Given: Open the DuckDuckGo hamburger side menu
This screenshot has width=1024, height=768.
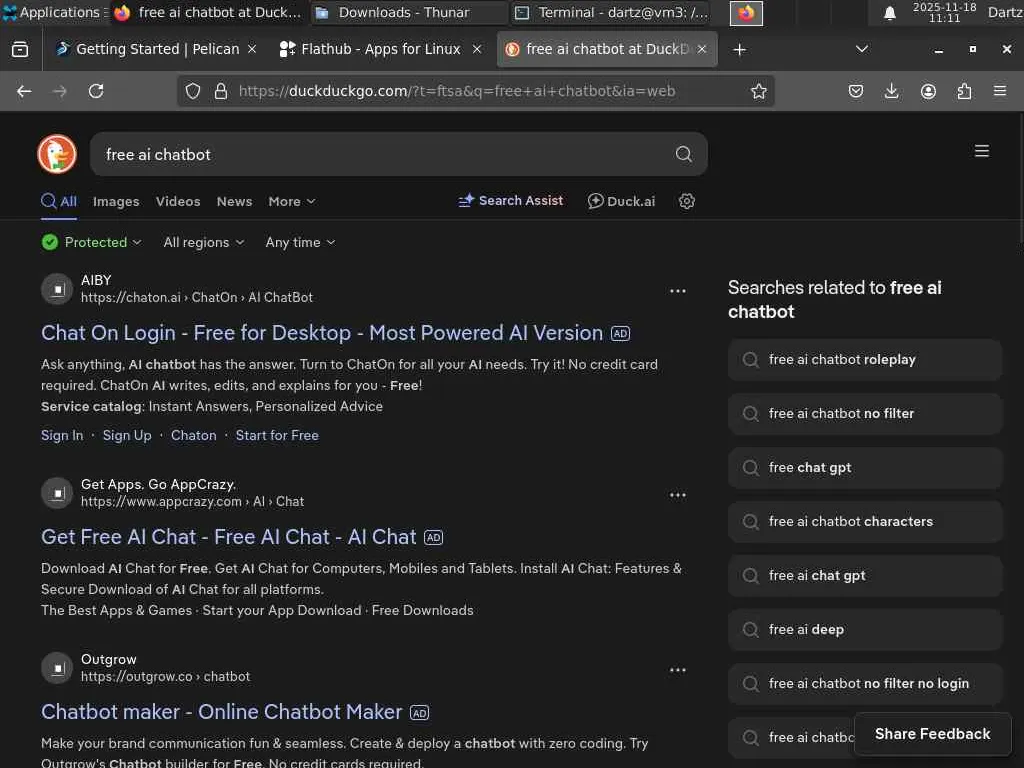Looking at the screenshot, I should (x=982, y=151).
